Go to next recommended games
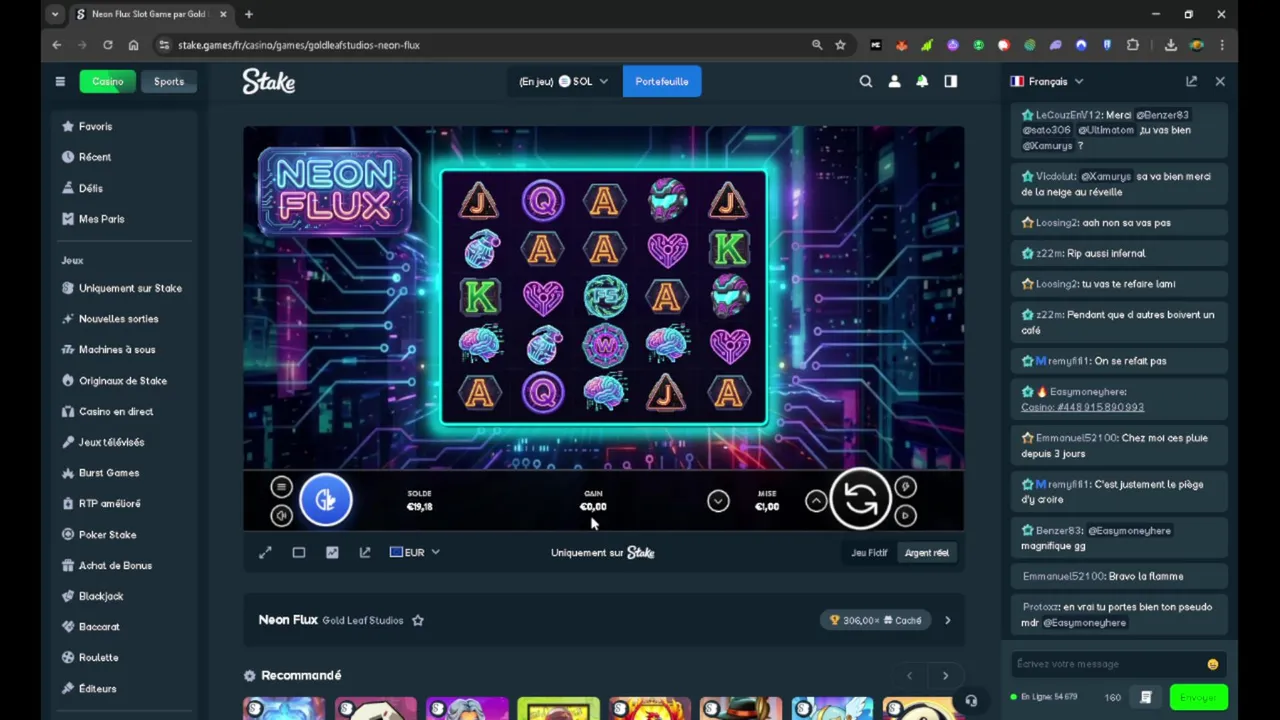Screen dimensions: 1280x720 (x=945, y=676)
